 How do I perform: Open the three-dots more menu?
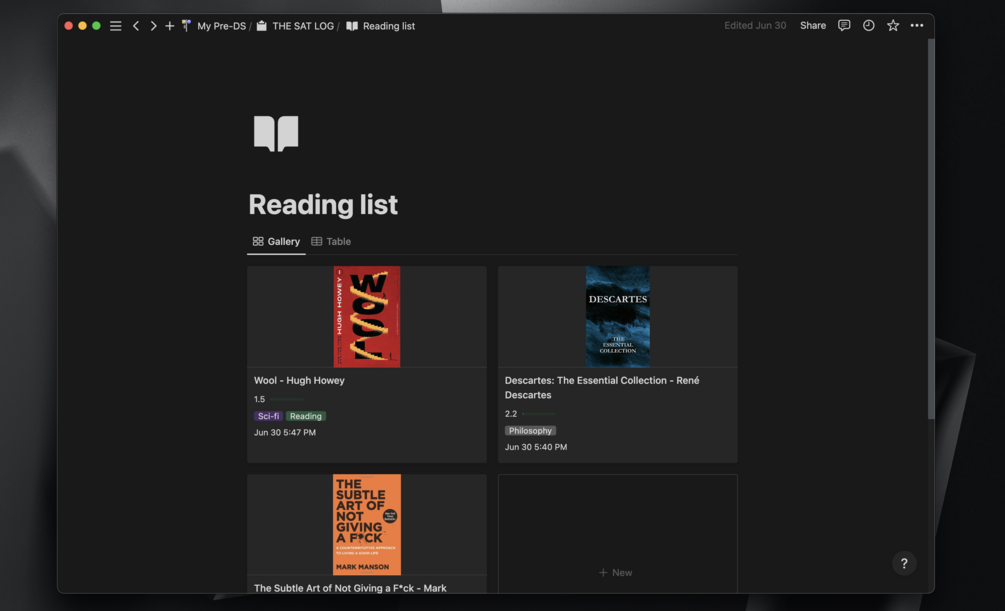click(x=917, y=26)
